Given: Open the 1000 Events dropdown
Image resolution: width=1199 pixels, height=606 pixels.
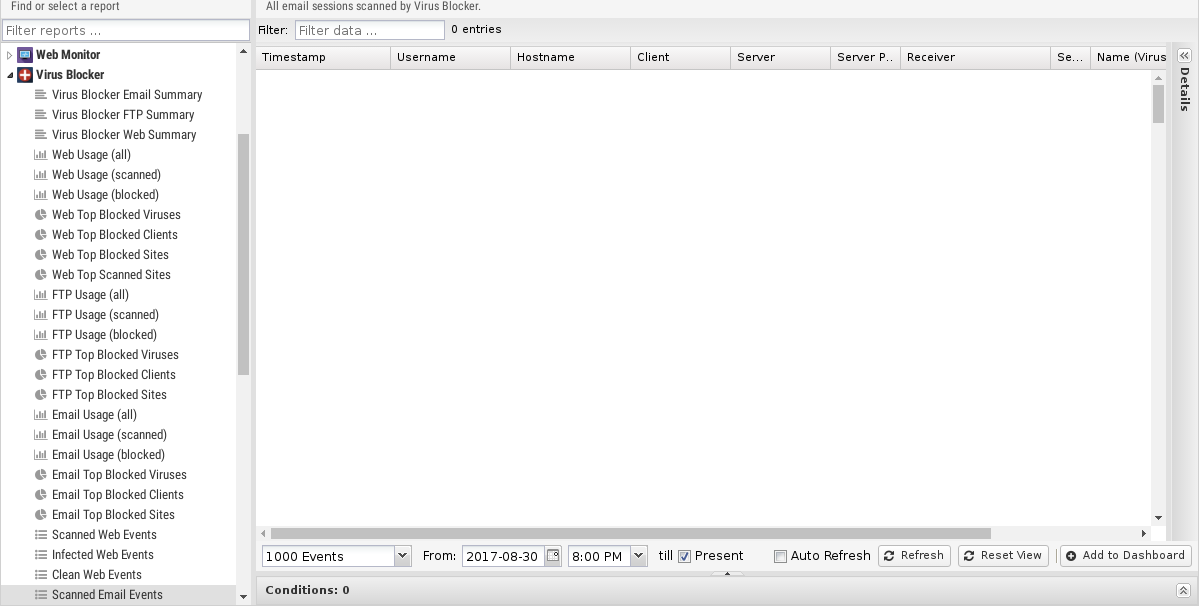Looking at the screenshot, I should [402, 556].
